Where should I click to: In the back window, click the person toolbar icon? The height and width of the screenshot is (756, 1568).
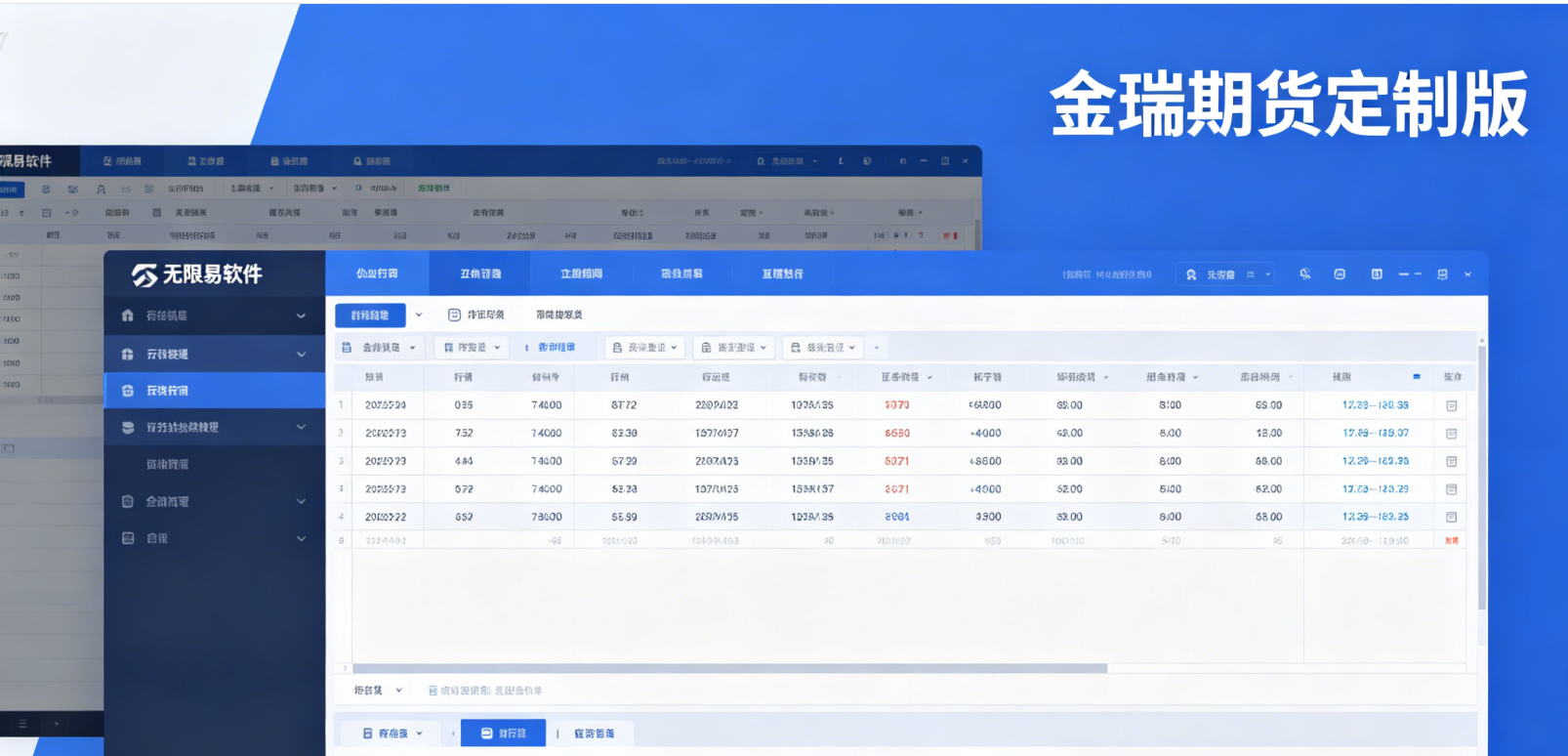(101, 189)
